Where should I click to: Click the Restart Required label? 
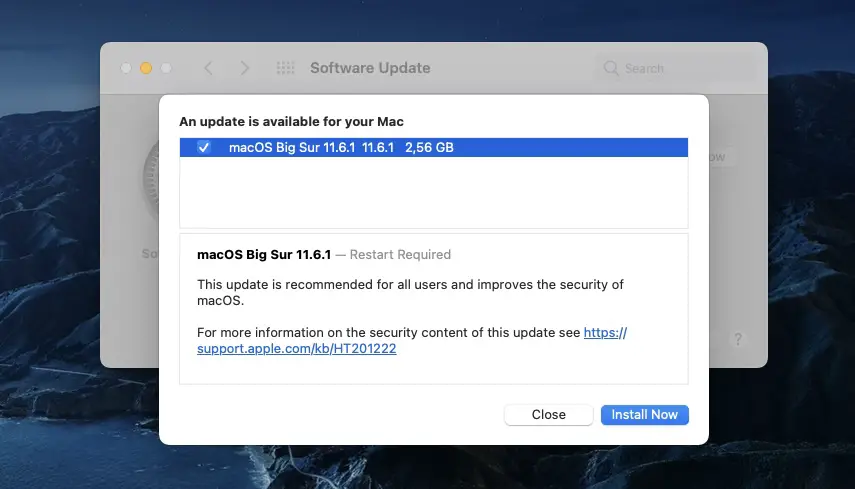(400, 255)
